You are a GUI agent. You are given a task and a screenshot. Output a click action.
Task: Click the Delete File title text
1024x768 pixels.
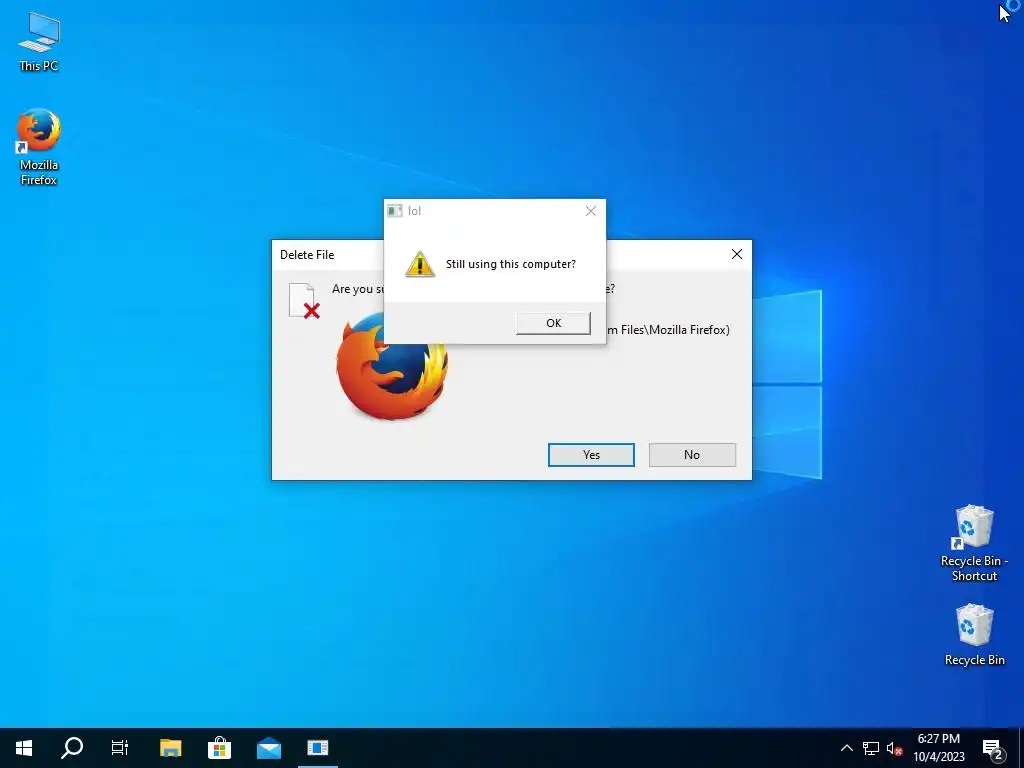tap(307, 255)
